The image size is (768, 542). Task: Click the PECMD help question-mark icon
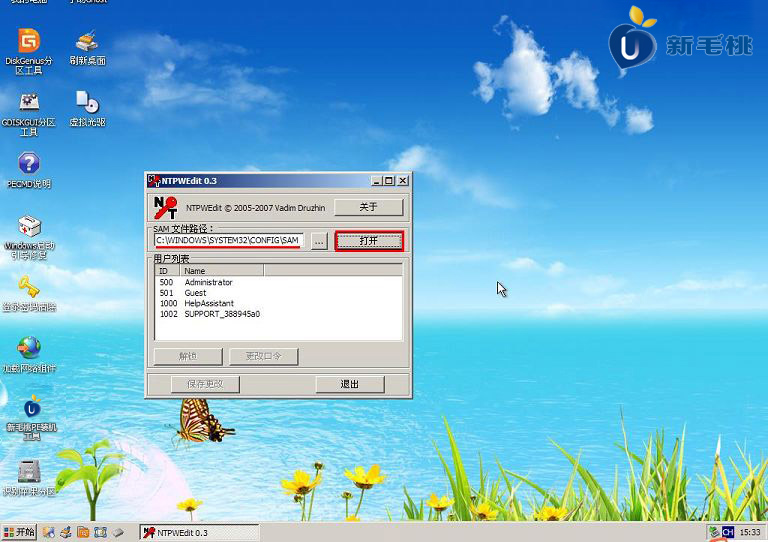tap(29, 164)
